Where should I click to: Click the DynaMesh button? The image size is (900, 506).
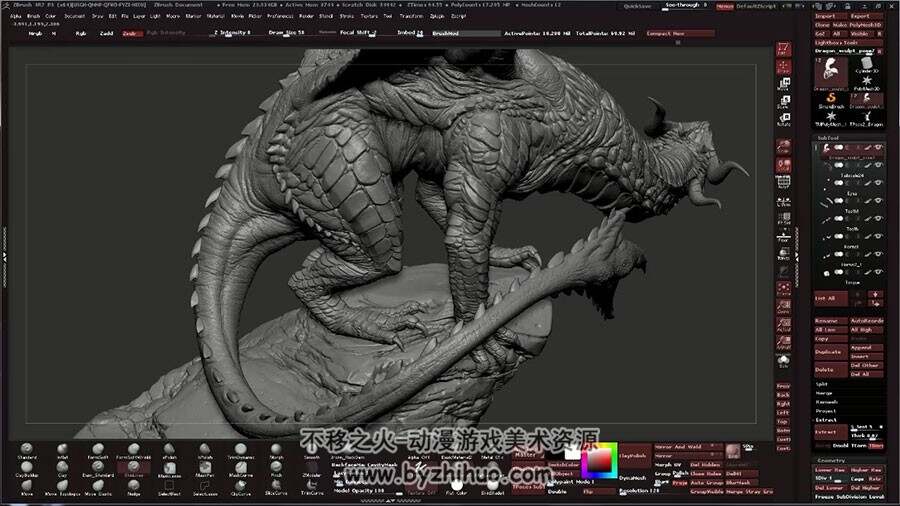(633, 477)
